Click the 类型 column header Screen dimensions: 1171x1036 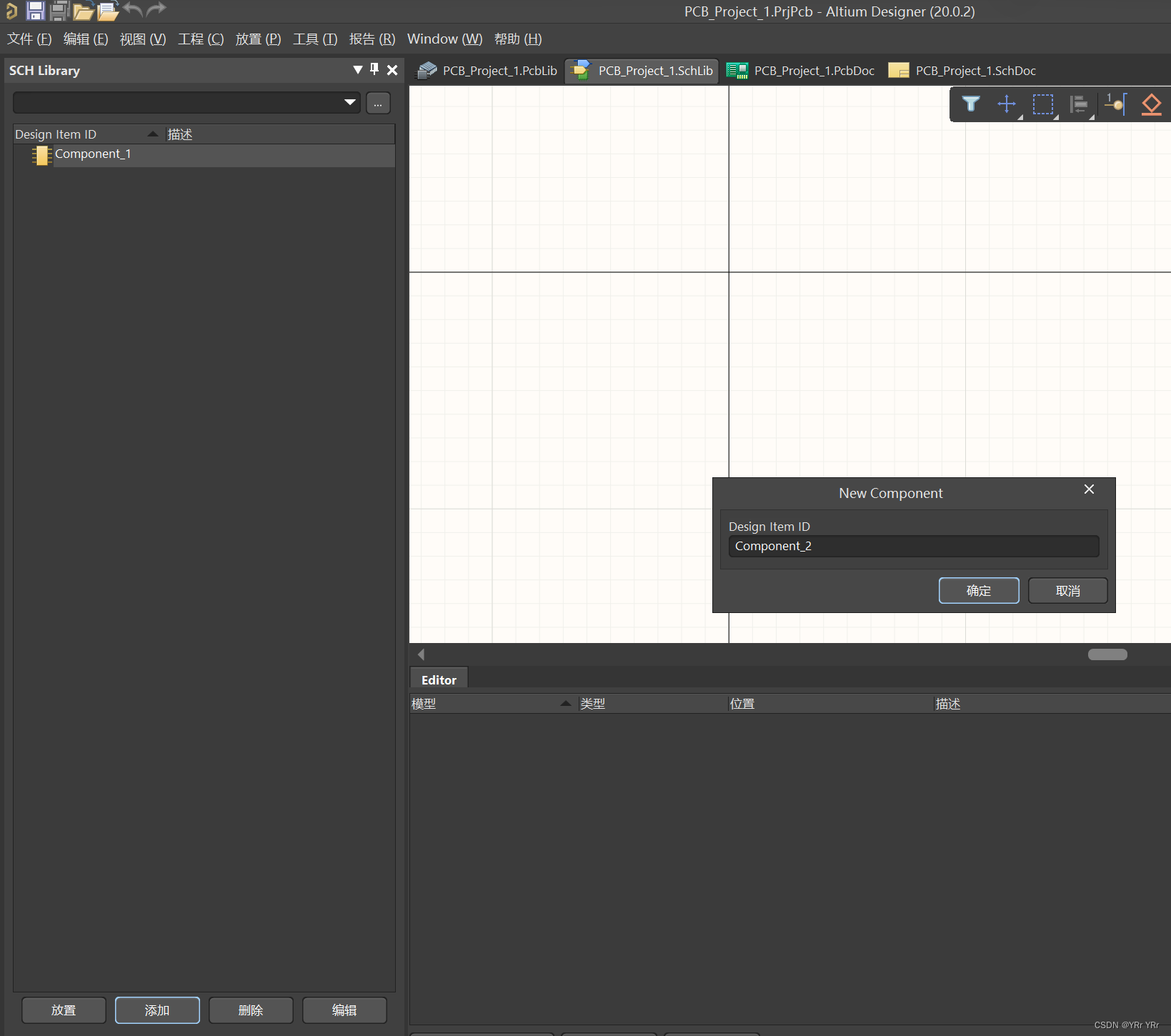(652, 704)
